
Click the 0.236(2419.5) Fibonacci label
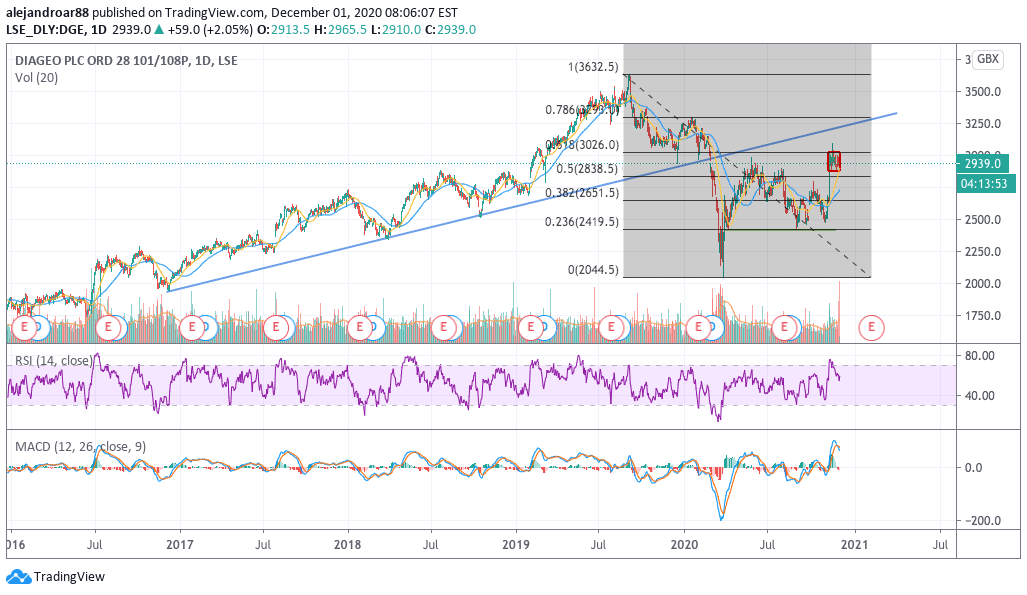pos(582,222)
